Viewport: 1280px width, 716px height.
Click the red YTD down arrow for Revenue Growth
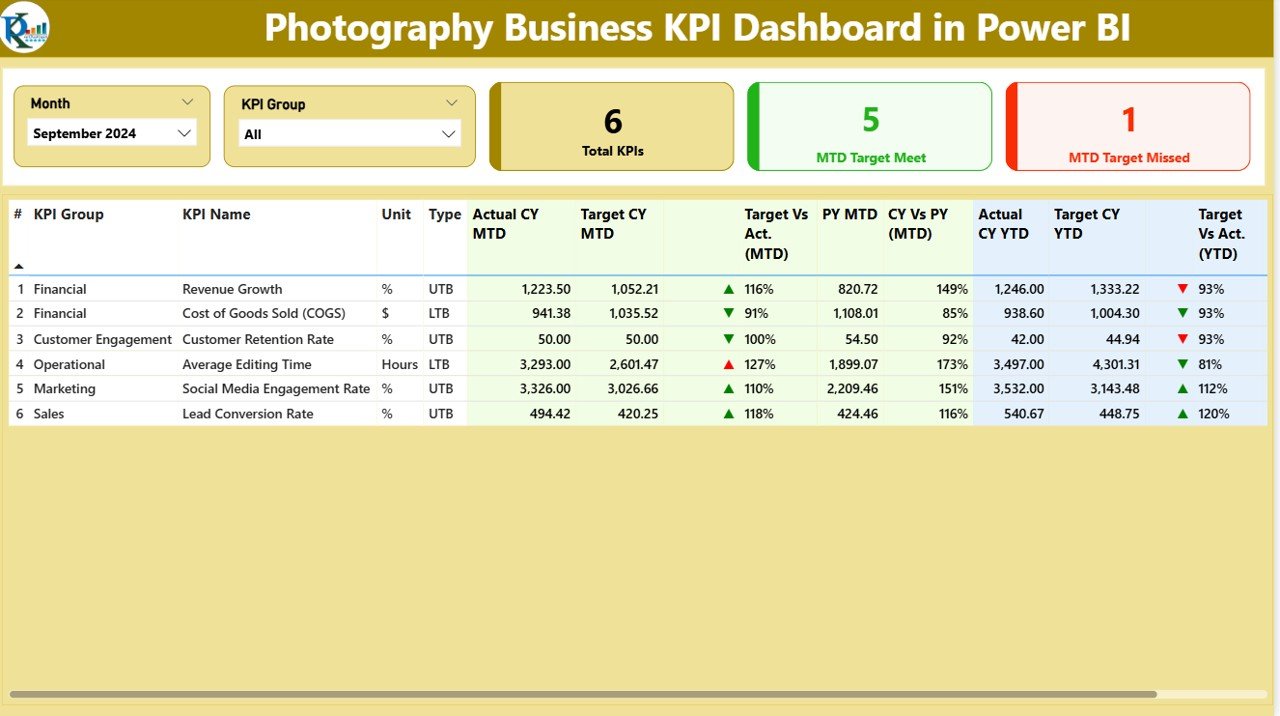click(1183, 289)
